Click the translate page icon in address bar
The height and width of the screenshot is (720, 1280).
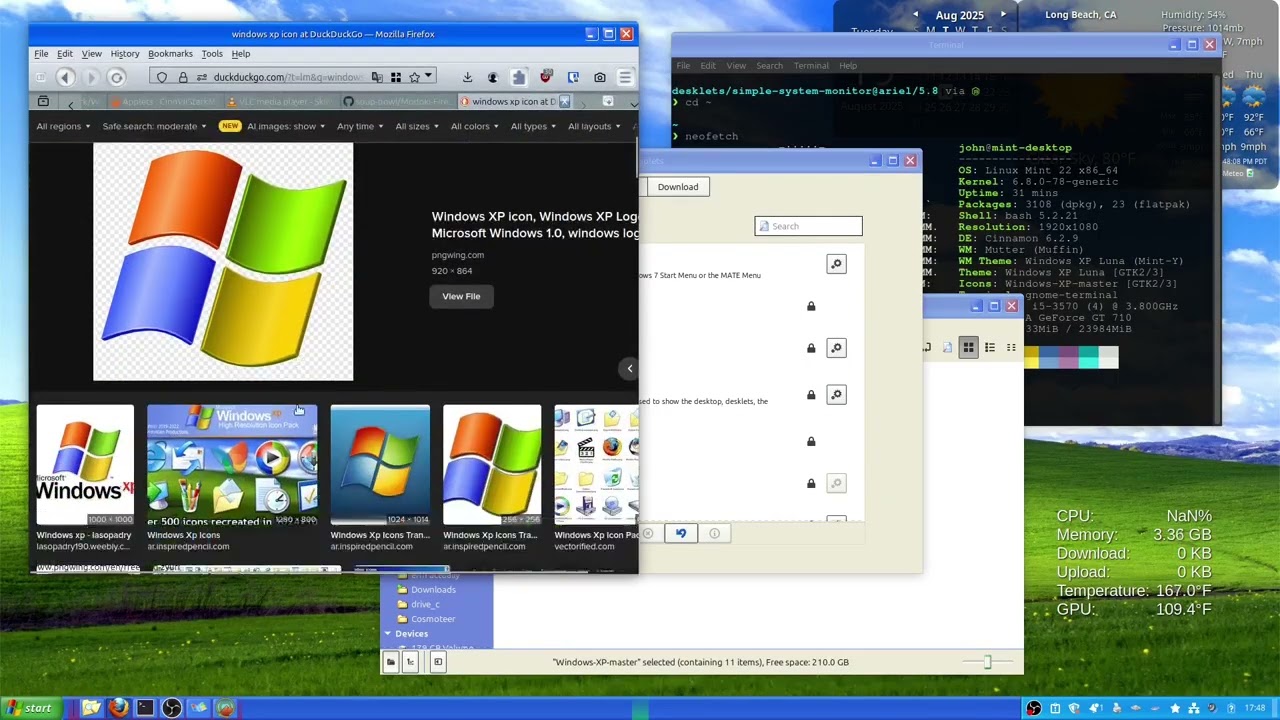pos(377,77)
